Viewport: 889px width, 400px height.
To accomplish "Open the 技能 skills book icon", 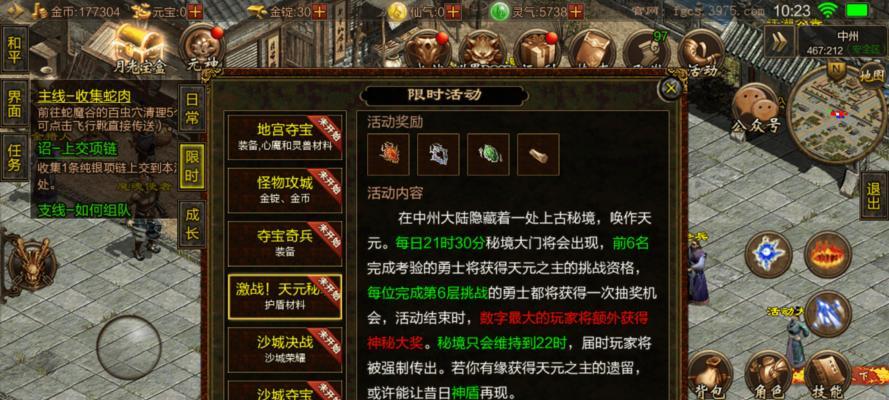I will click(827, 374).
